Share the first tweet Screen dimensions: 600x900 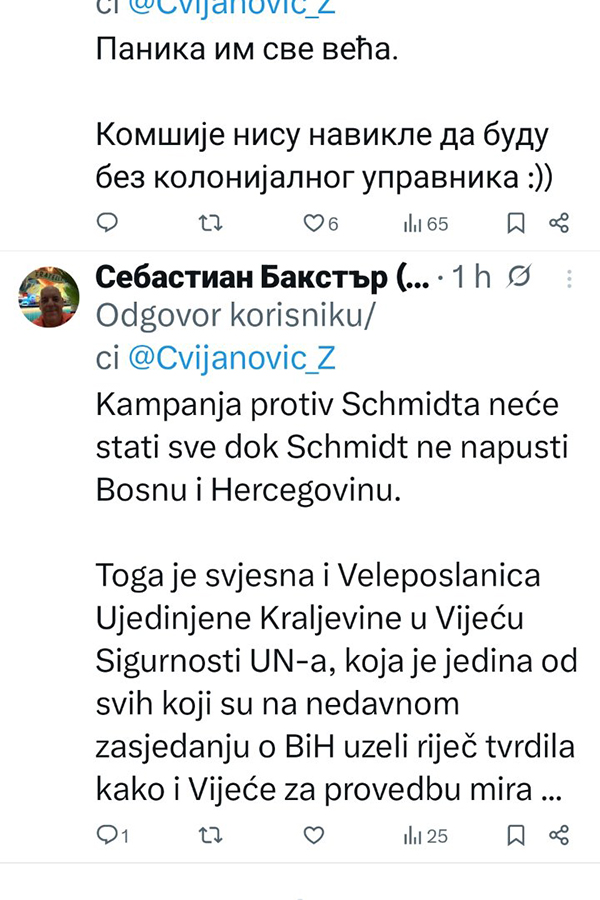[560, 223]
